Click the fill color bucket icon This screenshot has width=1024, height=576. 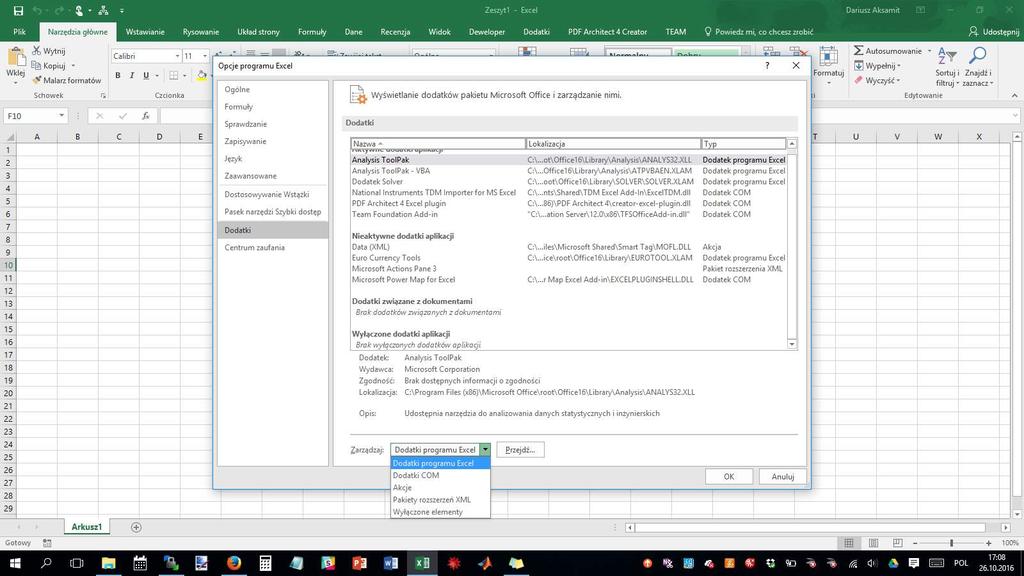[x=202, y=76]
